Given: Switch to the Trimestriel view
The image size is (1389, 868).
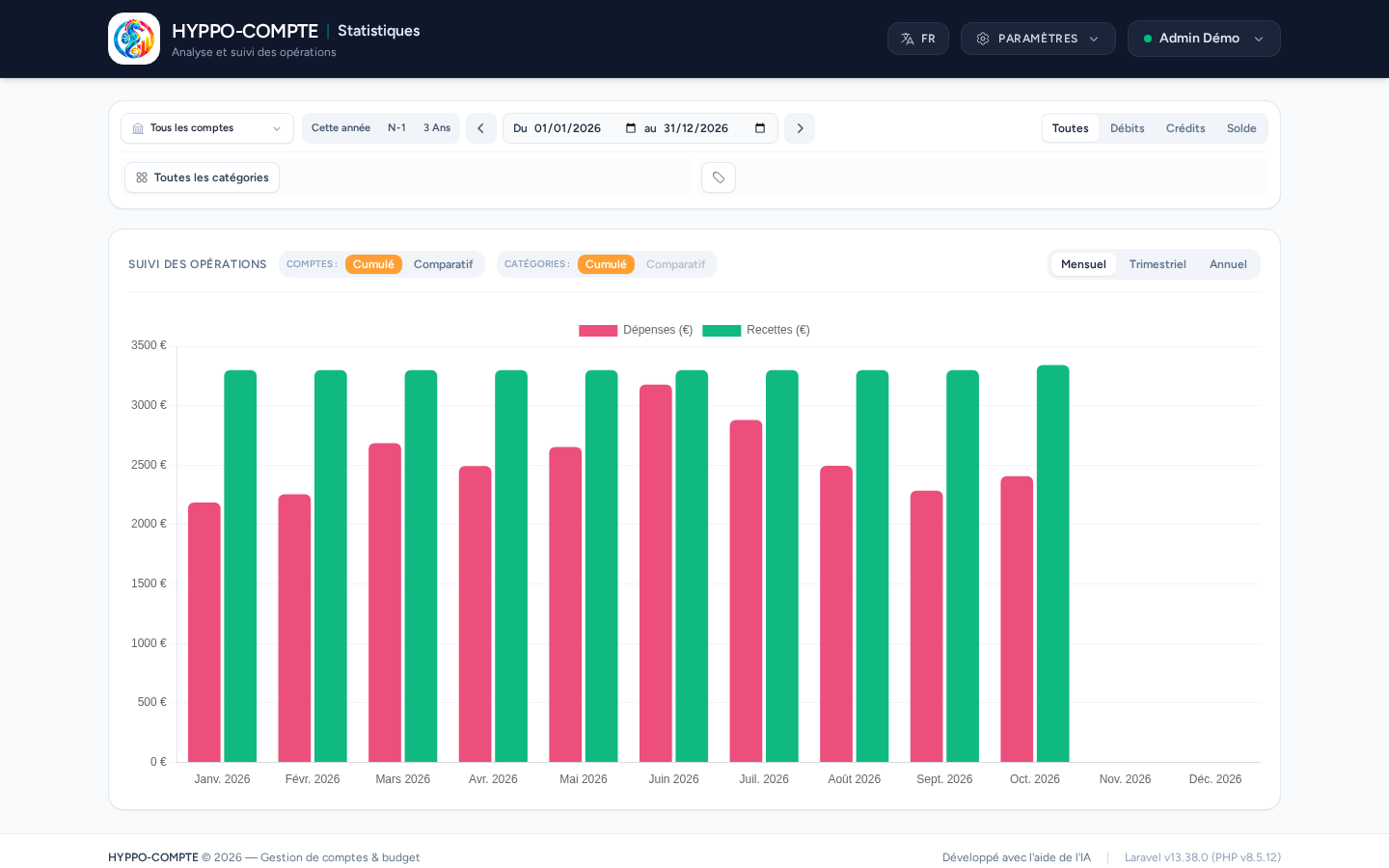Looking at the screenshot, I should [x=1157, y=264].
